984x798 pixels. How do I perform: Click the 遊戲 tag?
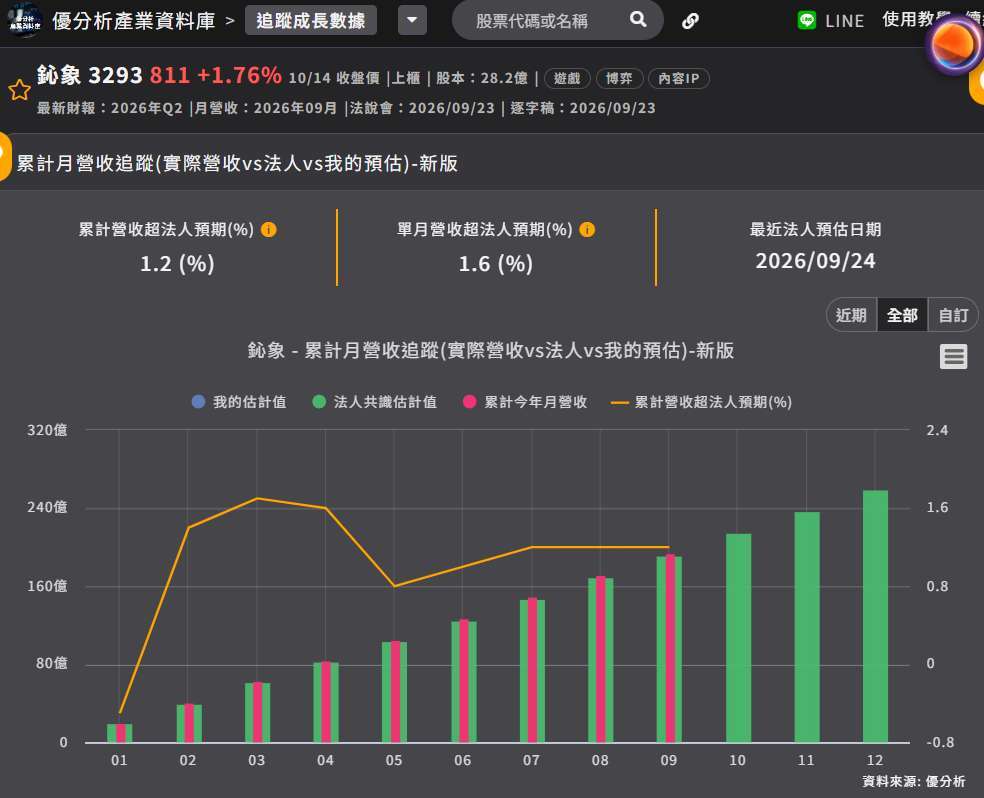pyautogui.click(x=567, y=78)
